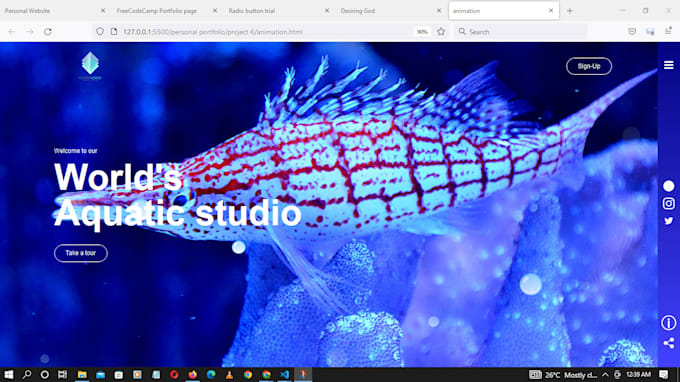Close the FreeCodeCamp Portfolio page tab
Screen dimensions: 680x382
coord(215,11)
